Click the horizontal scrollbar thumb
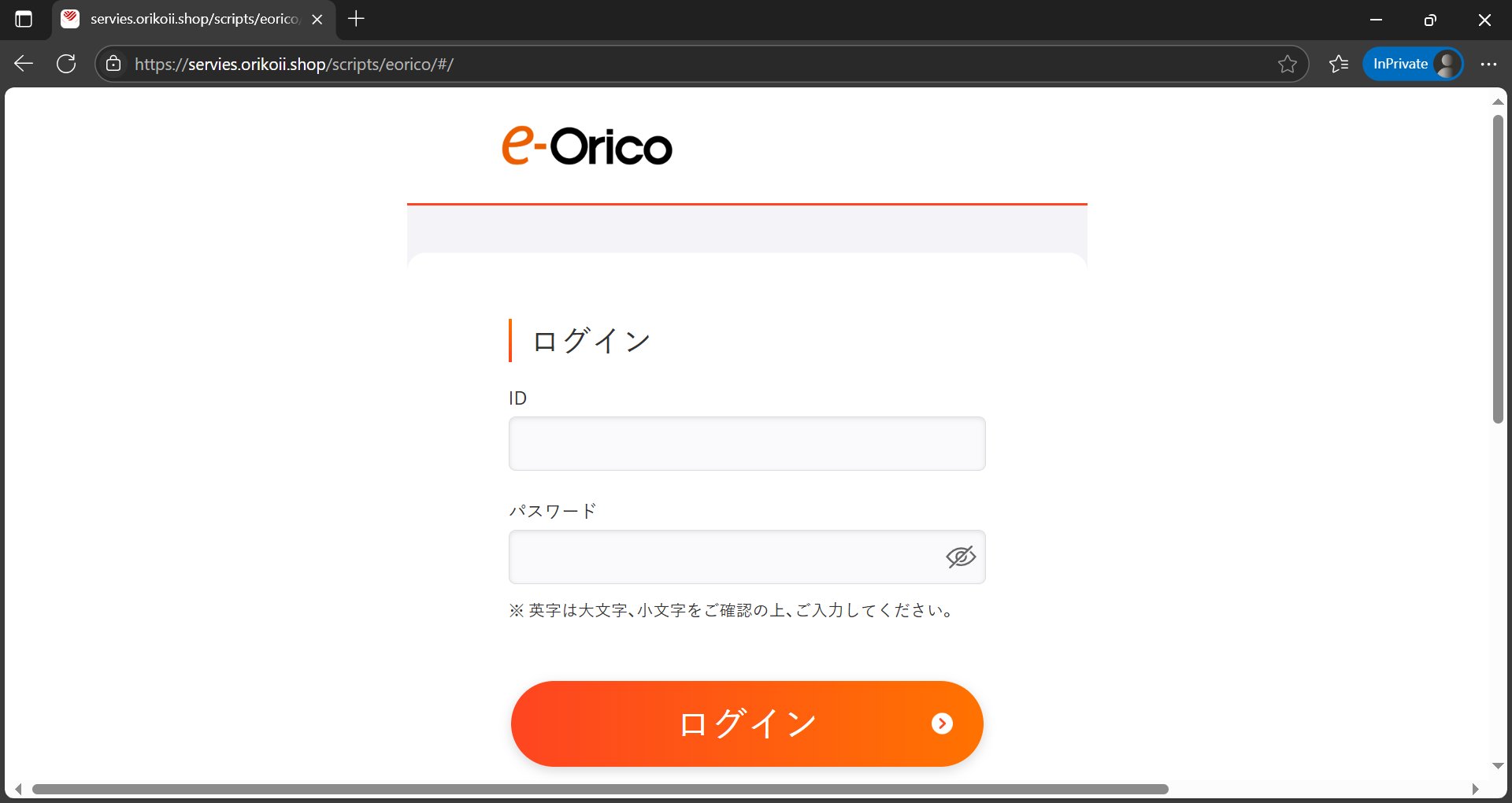Screen dimensions: 1512x803 [600, 789]
